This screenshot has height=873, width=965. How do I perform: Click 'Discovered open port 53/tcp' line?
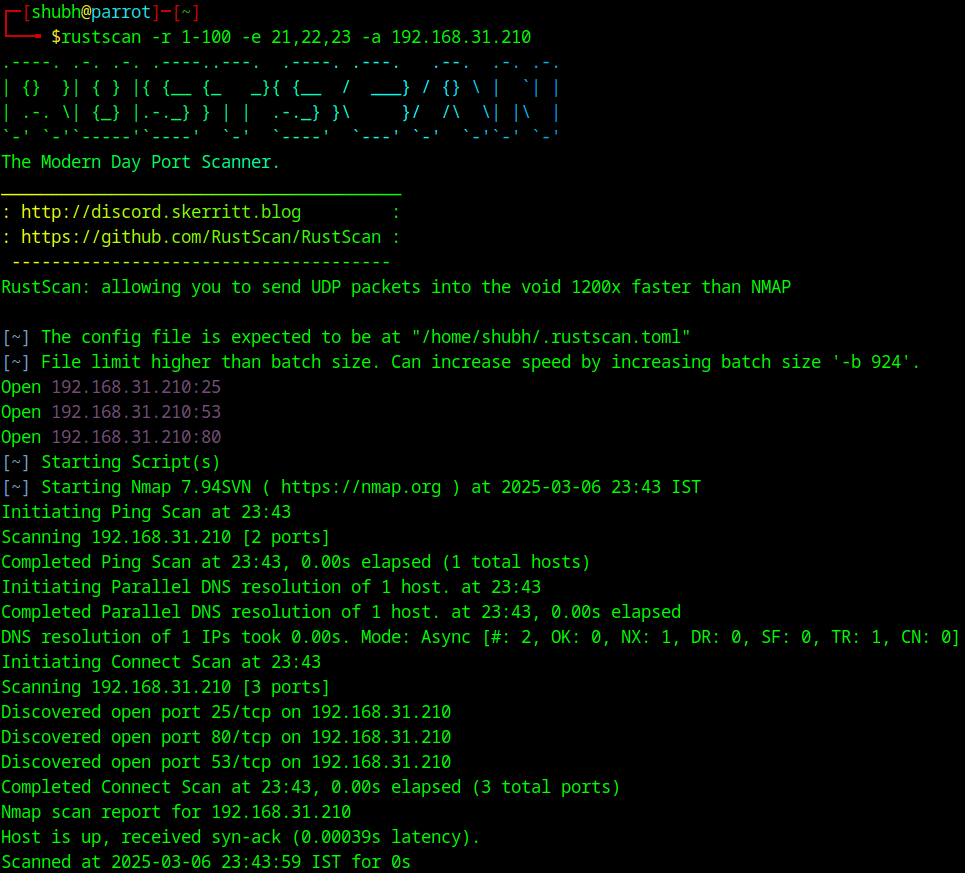tap(226, 762)
